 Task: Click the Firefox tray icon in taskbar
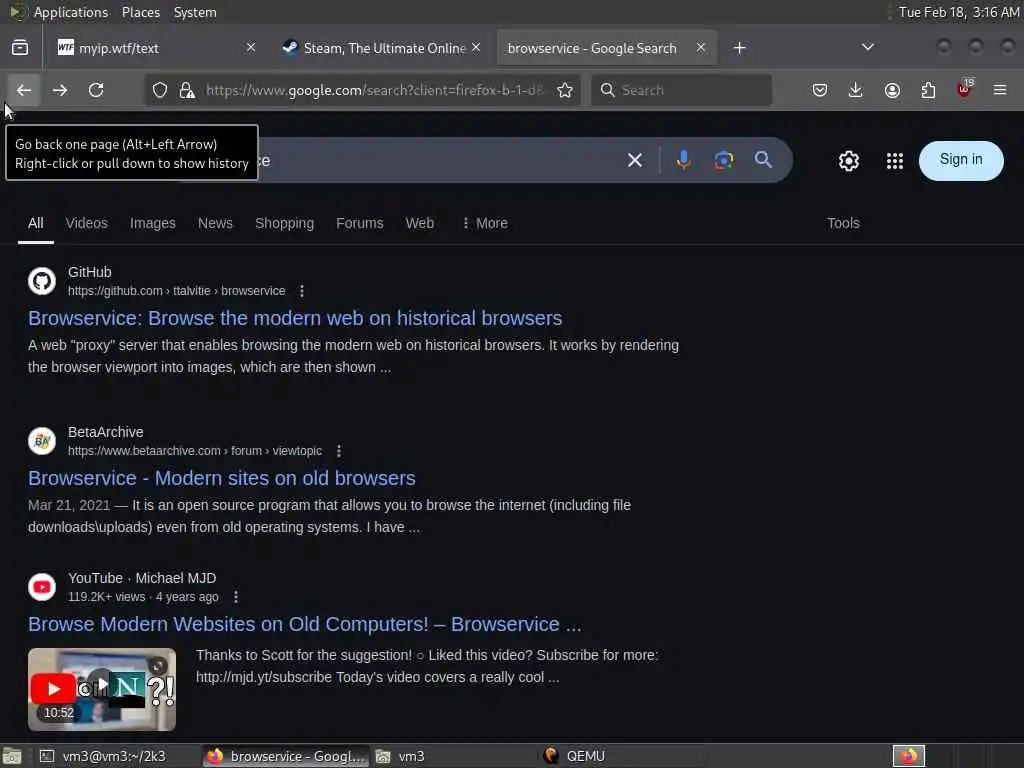[x=909, y=756]
